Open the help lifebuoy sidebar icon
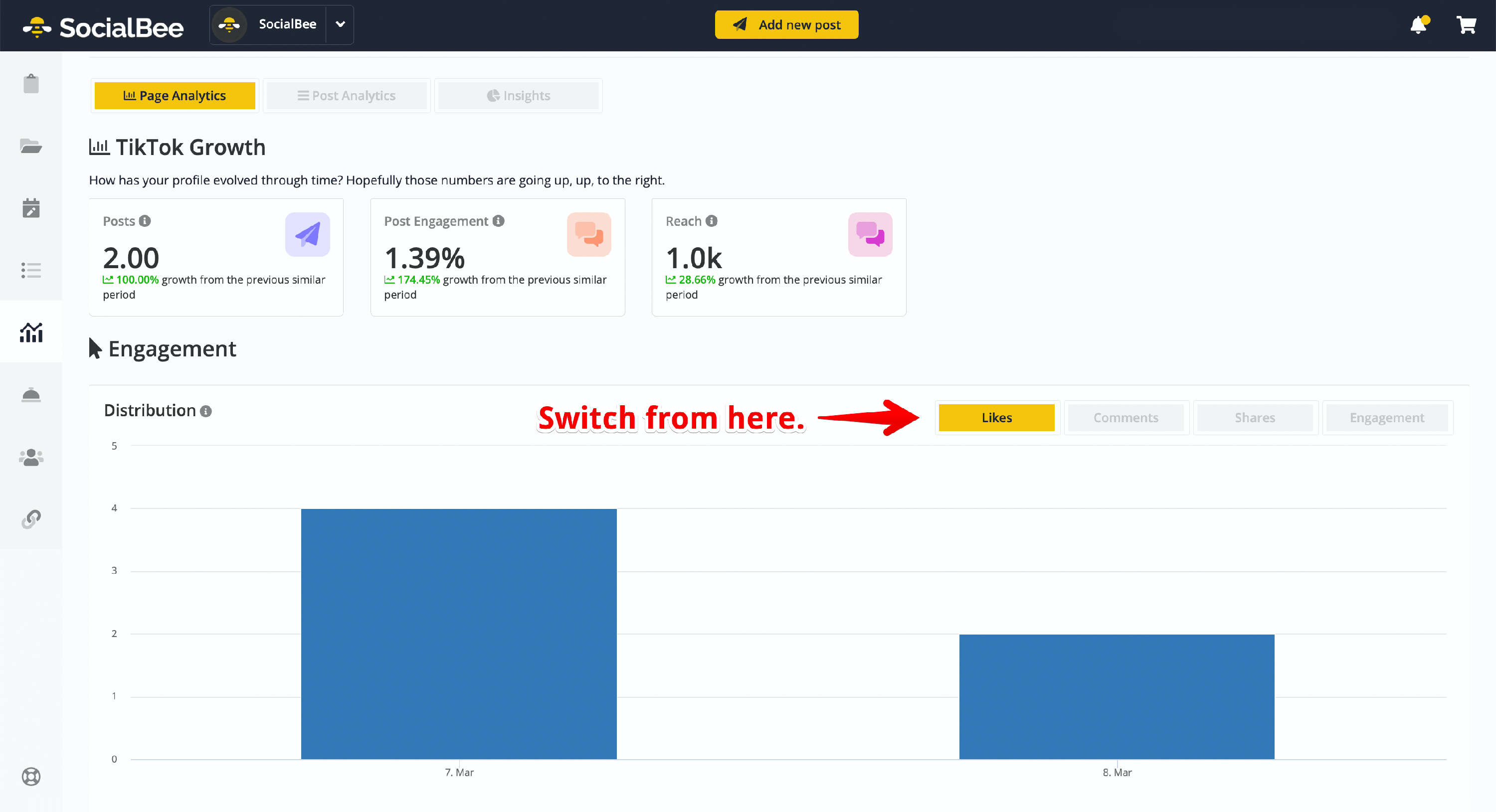 point(31,776)
